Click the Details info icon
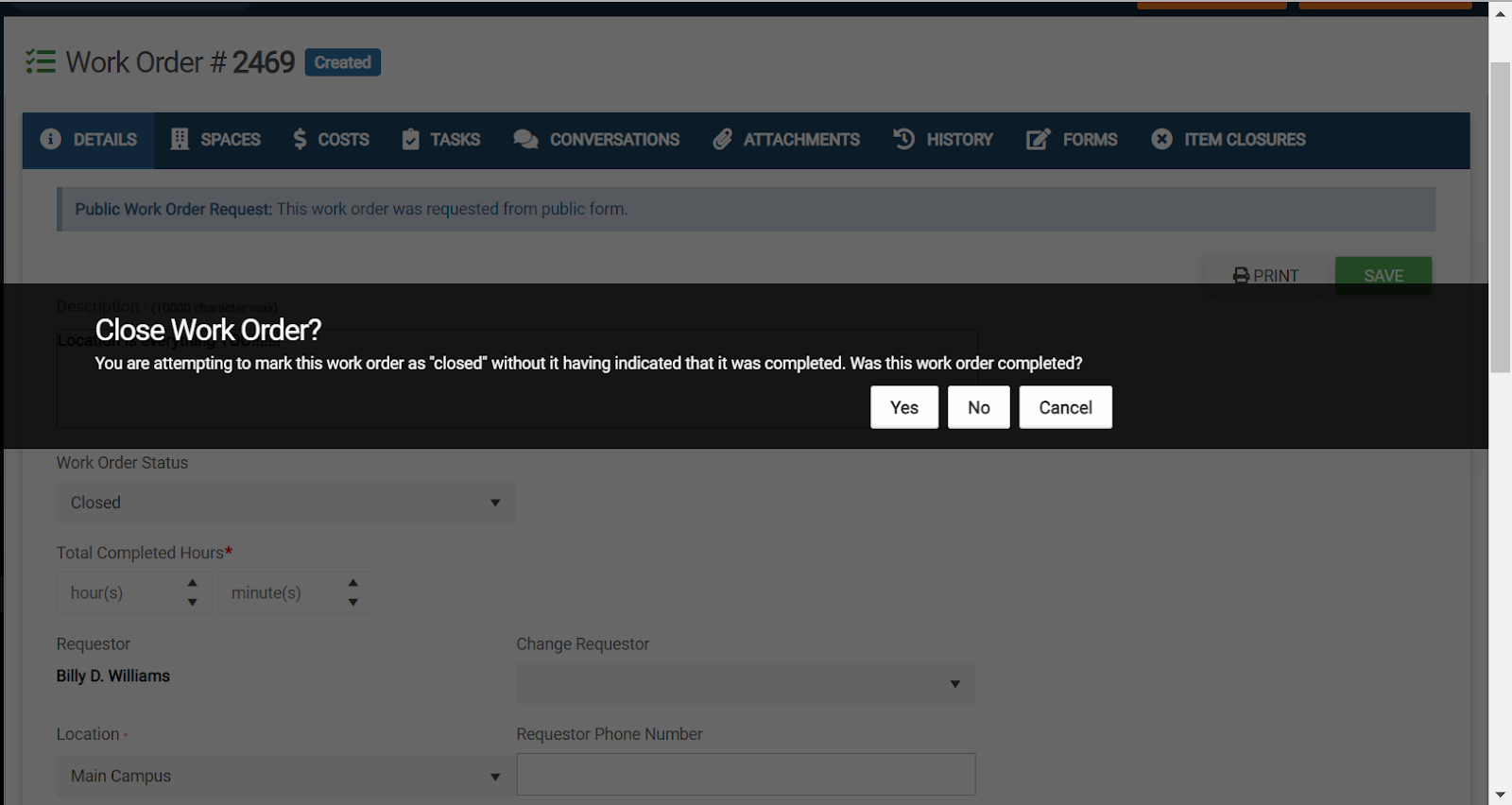Image resolution: width=1512 pixels, height=805 pixels. point(51,139)
